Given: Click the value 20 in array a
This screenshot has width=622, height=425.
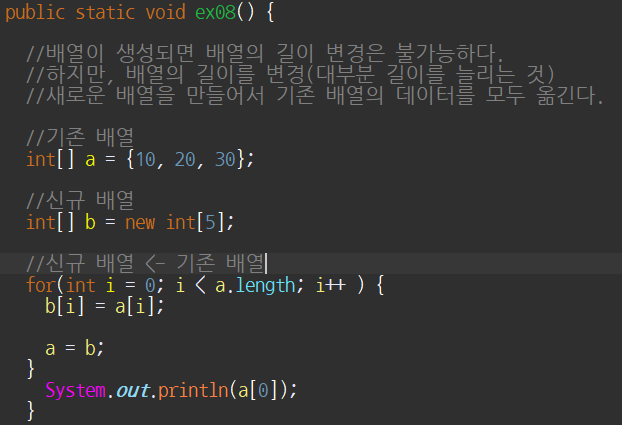Looking at the screenshot, I should coord(185,160).
